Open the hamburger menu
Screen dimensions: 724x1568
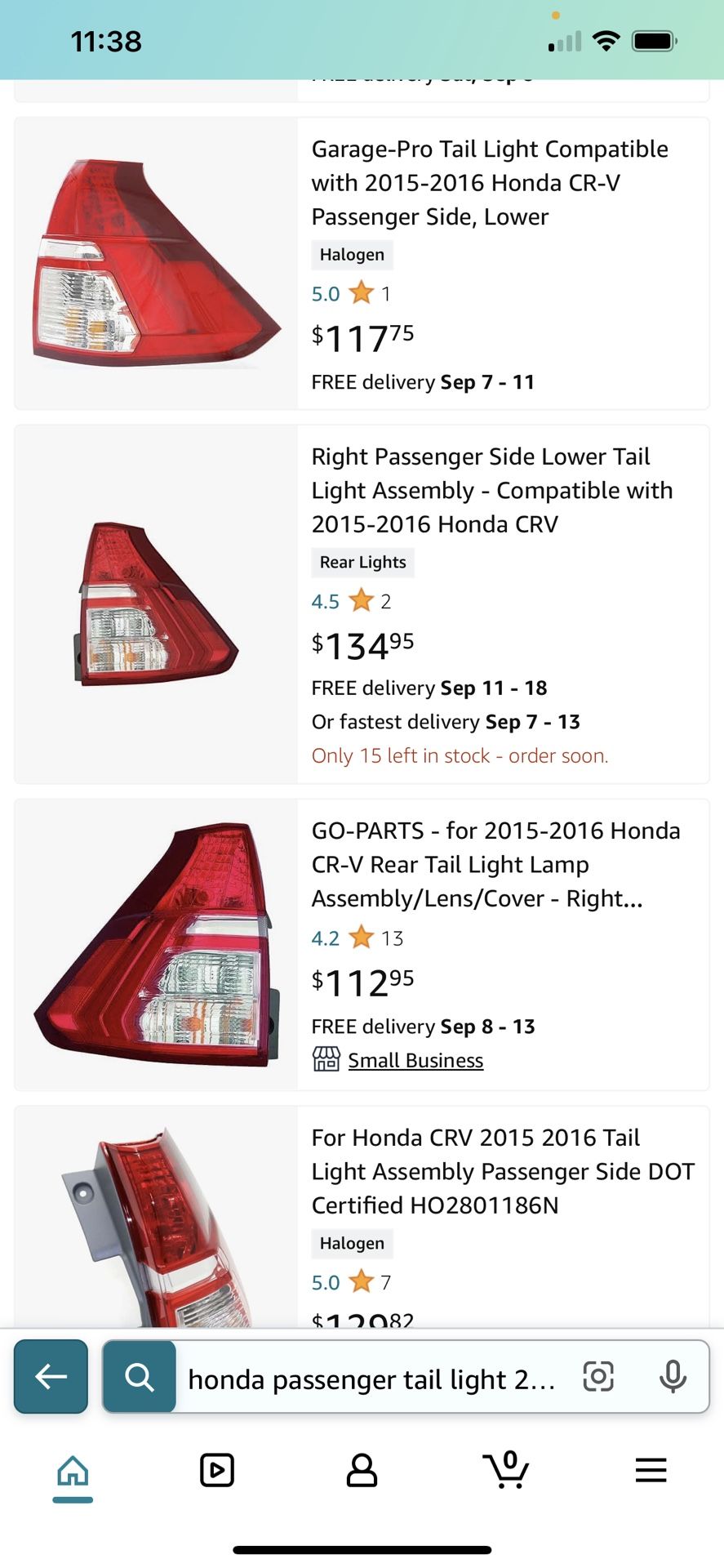[651, 1471]
